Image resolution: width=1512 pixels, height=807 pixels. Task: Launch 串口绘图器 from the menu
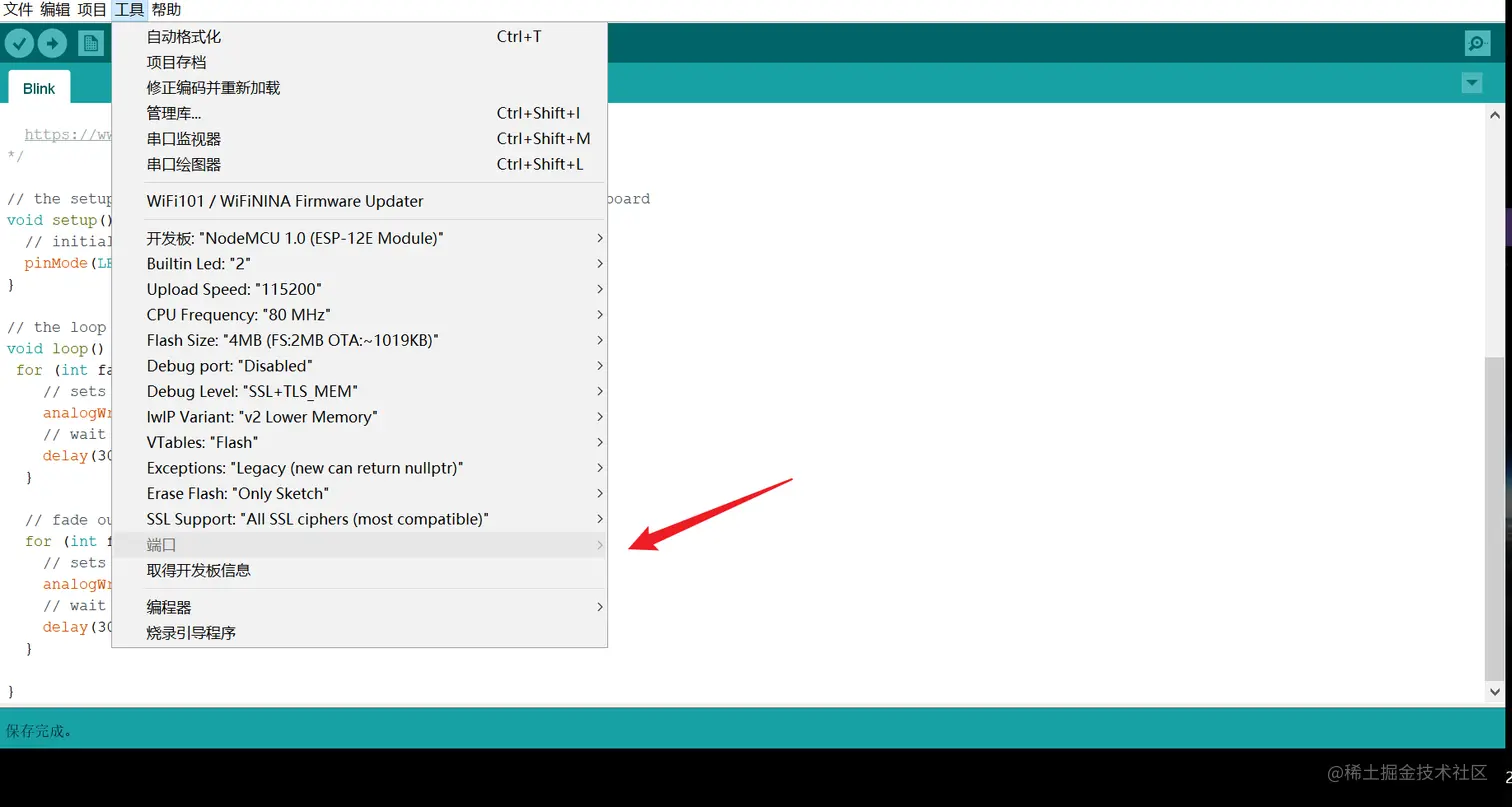359,165
